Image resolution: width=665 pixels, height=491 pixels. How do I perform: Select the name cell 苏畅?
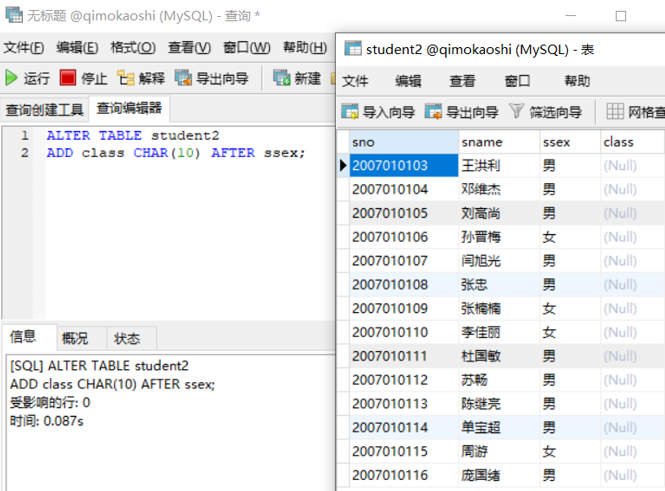coord(499,380)
